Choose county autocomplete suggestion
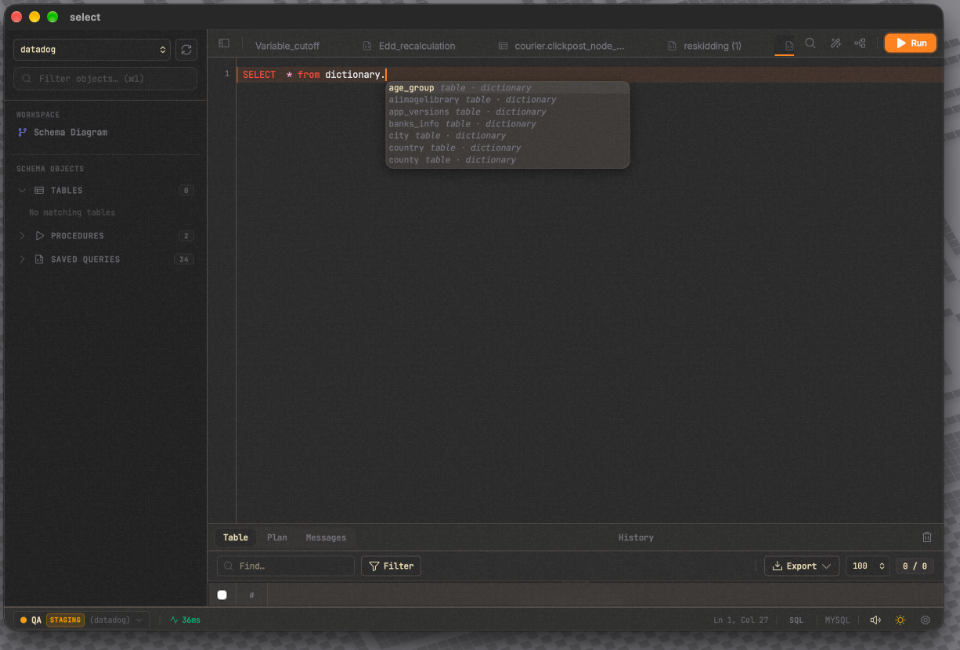 (507, 160)
